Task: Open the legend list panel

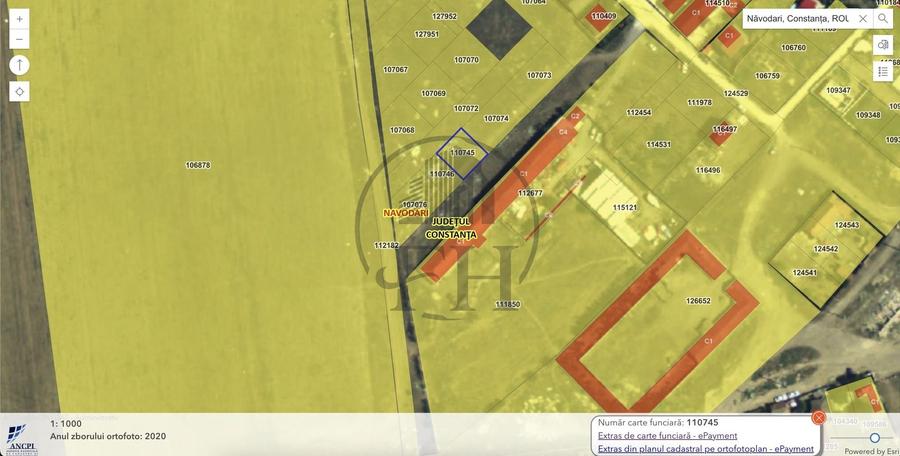Action: 883,71
